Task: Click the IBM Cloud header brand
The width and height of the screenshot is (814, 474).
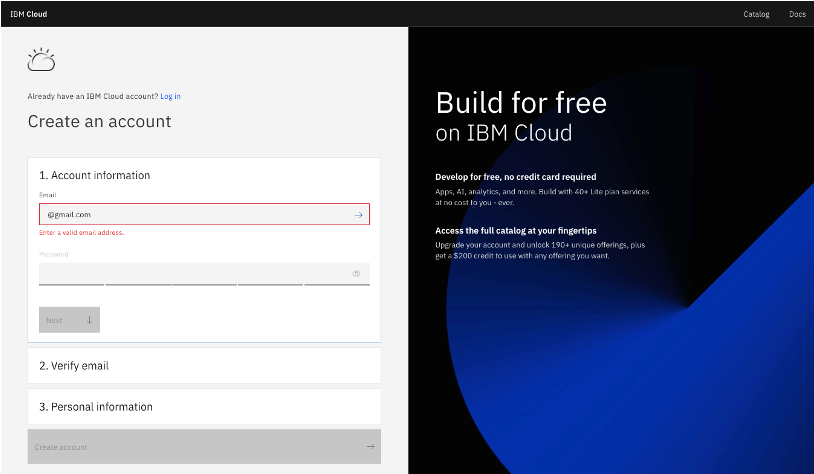Action: [29, 14]
